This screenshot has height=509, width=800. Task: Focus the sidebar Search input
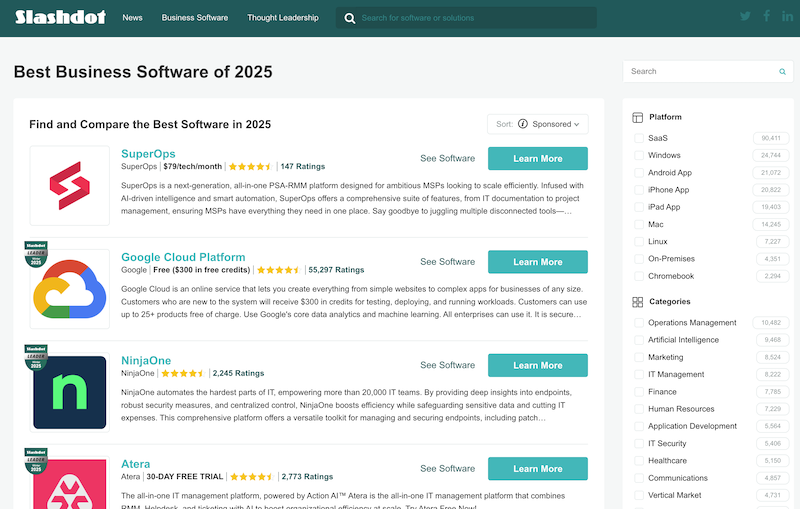pyautogui.click(x=708, y=71)
